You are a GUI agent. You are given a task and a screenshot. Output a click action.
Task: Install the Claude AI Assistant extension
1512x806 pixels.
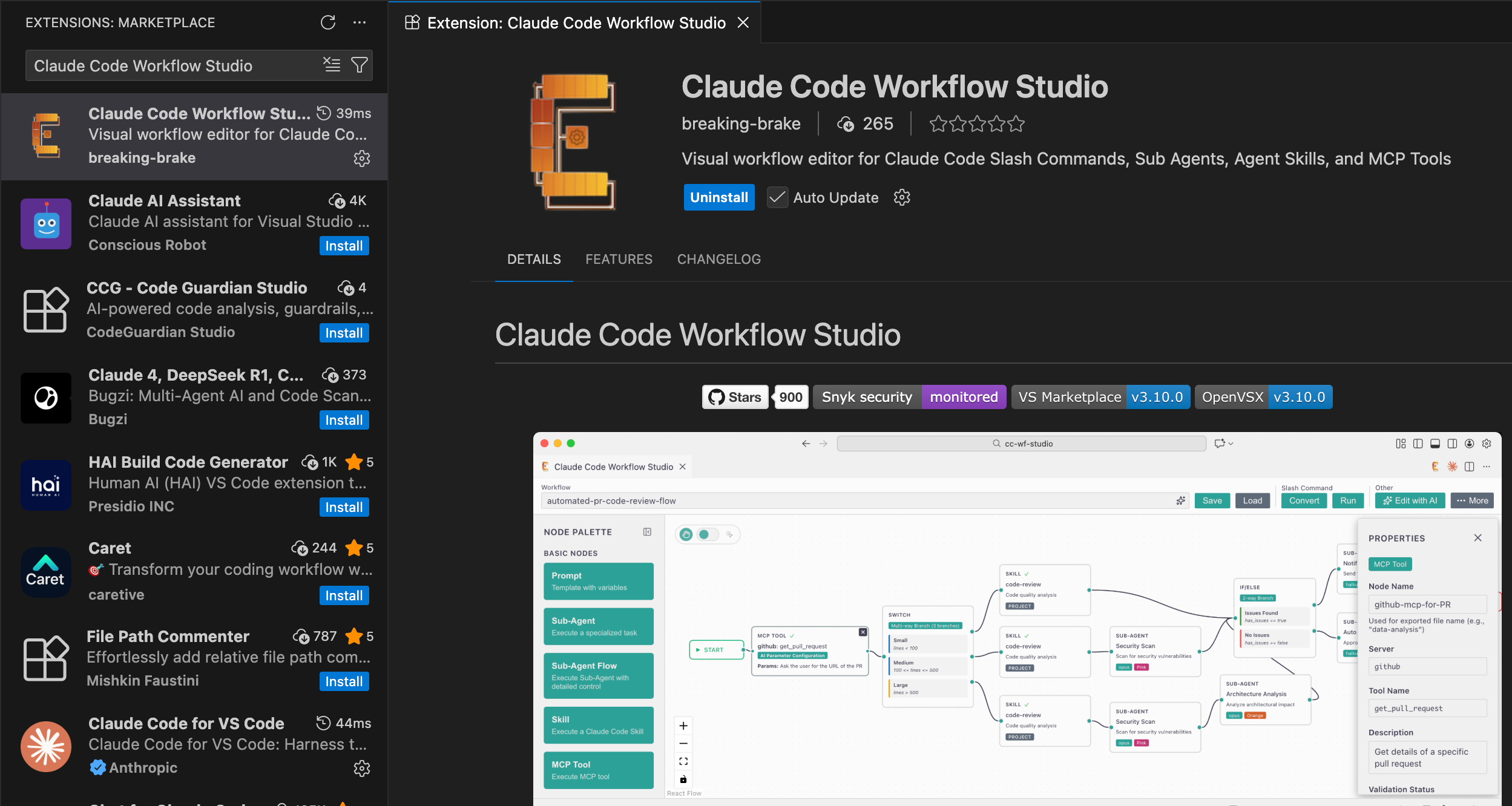(344, 246)
